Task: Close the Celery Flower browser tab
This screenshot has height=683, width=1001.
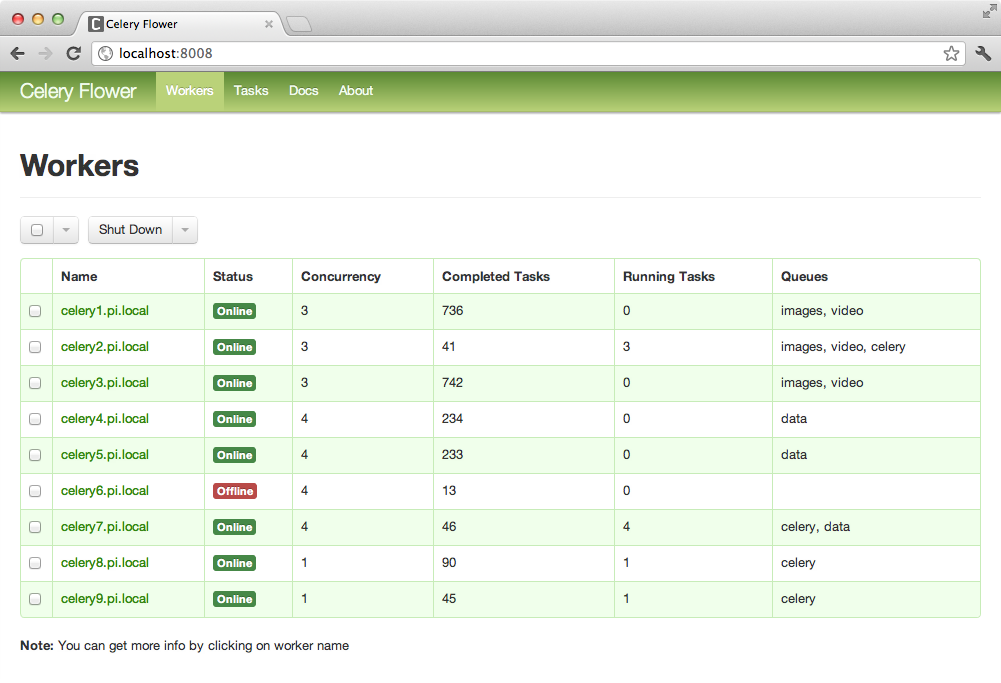Action: pyautogui.click(x=269, y=24)
